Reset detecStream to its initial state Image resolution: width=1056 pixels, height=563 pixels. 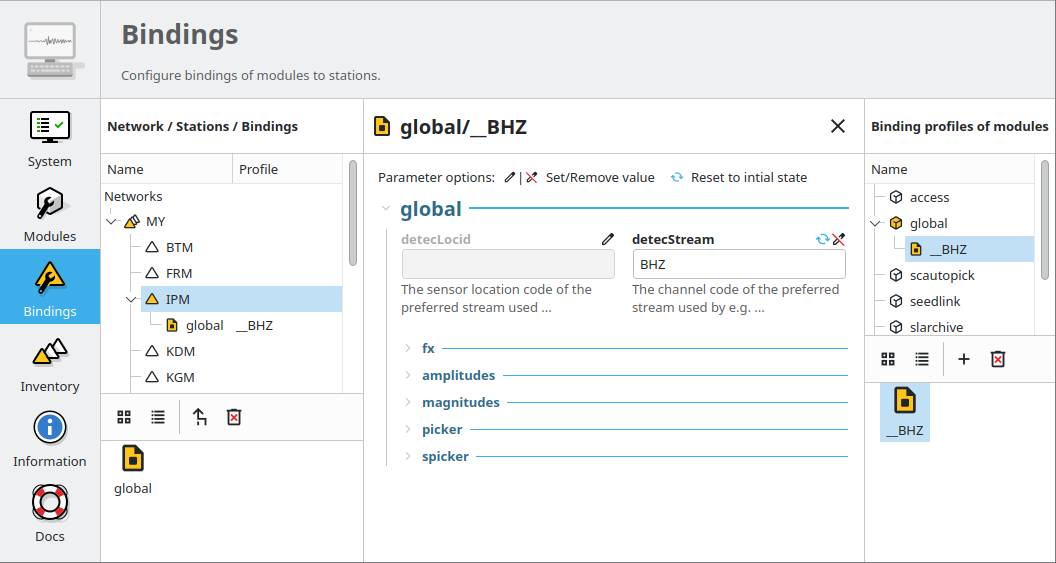[x=822, y=240]
